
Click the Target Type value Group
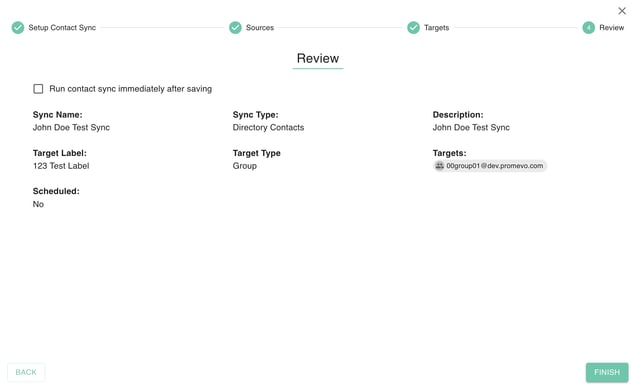[245, 166]
